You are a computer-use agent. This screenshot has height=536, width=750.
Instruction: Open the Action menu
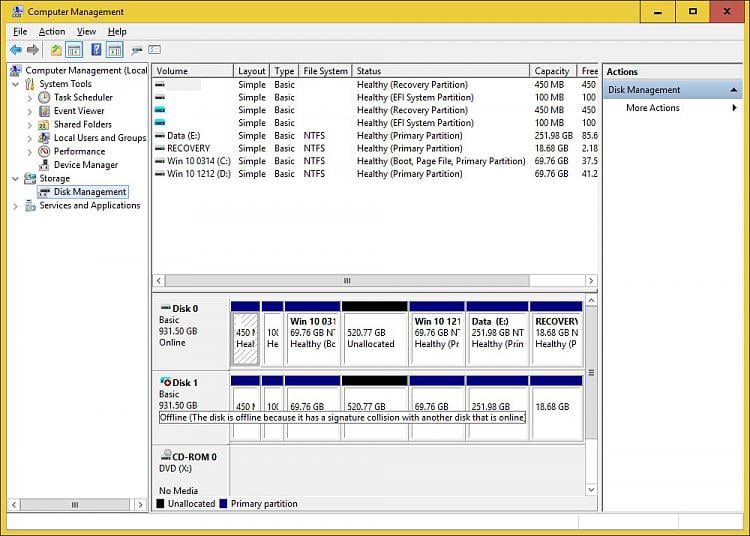click(x=52, y=32)
